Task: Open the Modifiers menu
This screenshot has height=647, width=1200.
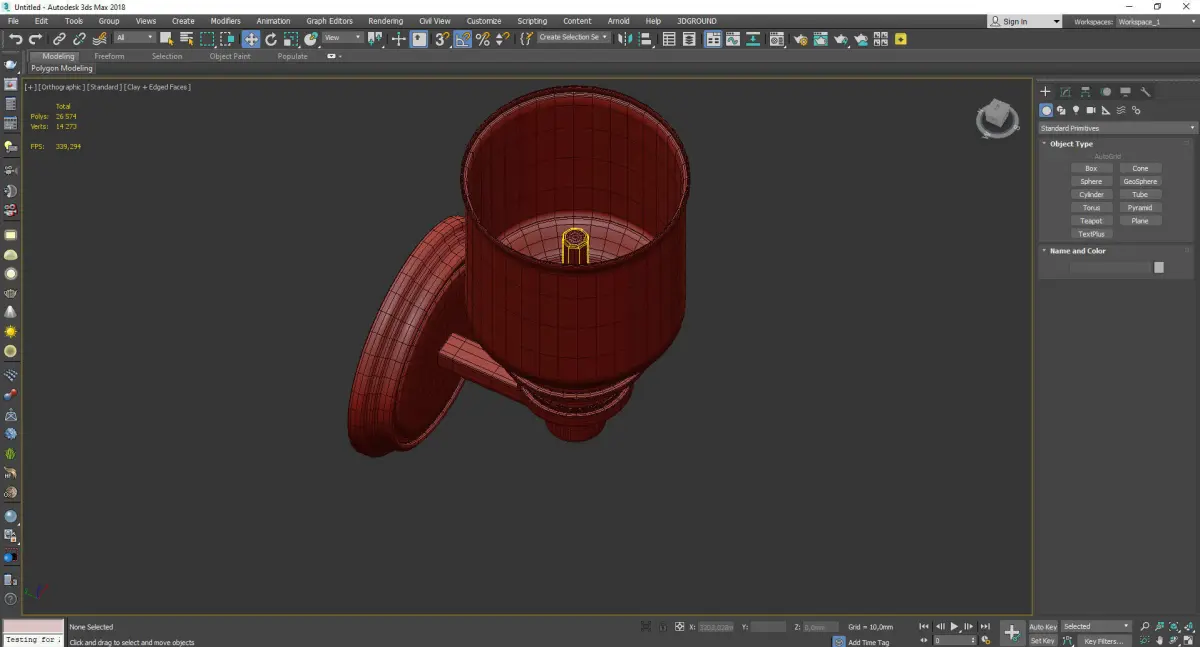Action: 225,21
